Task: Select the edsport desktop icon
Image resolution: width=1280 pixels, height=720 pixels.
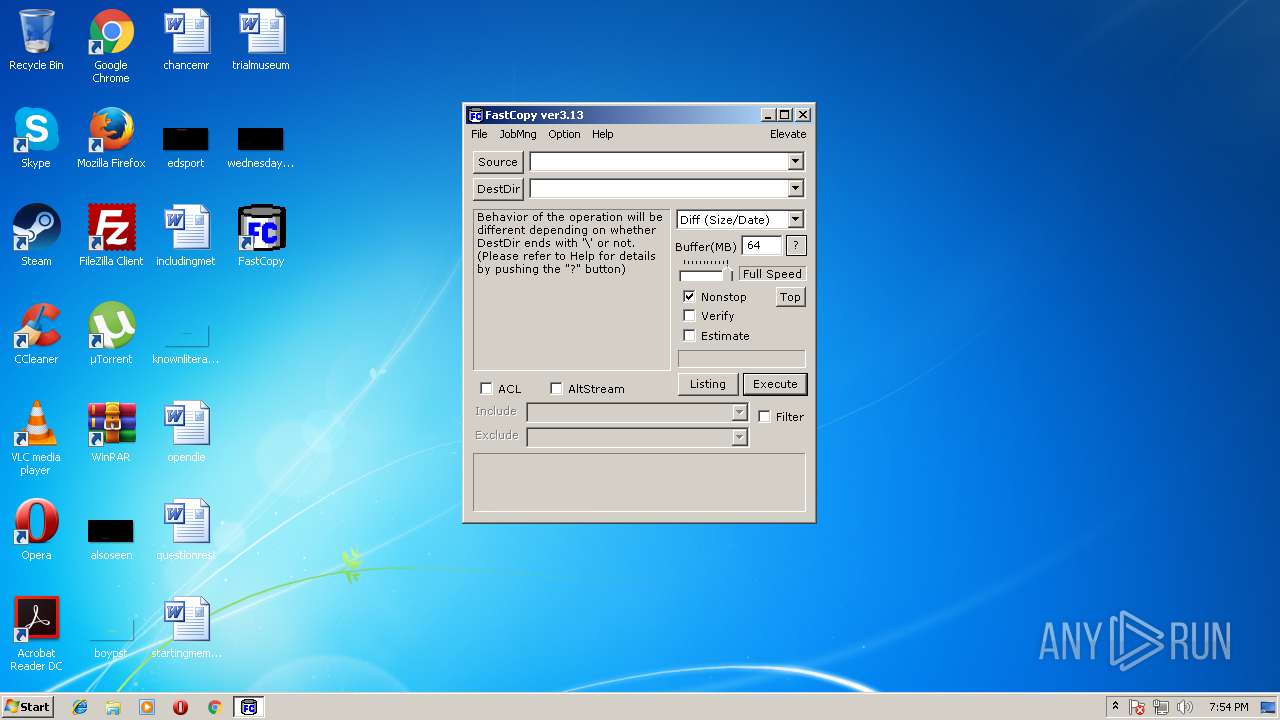Action: point(186,145)
